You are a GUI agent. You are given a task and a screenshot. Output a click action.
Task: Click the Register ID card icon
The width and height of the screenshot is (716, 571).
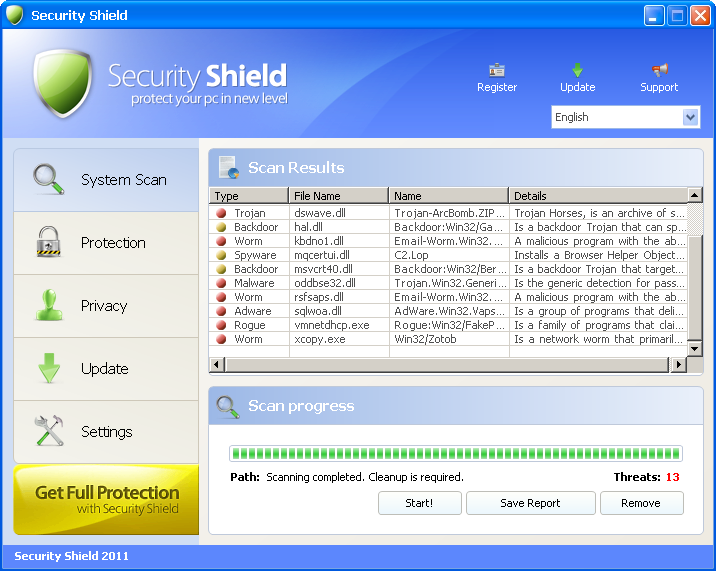[496, 70]
